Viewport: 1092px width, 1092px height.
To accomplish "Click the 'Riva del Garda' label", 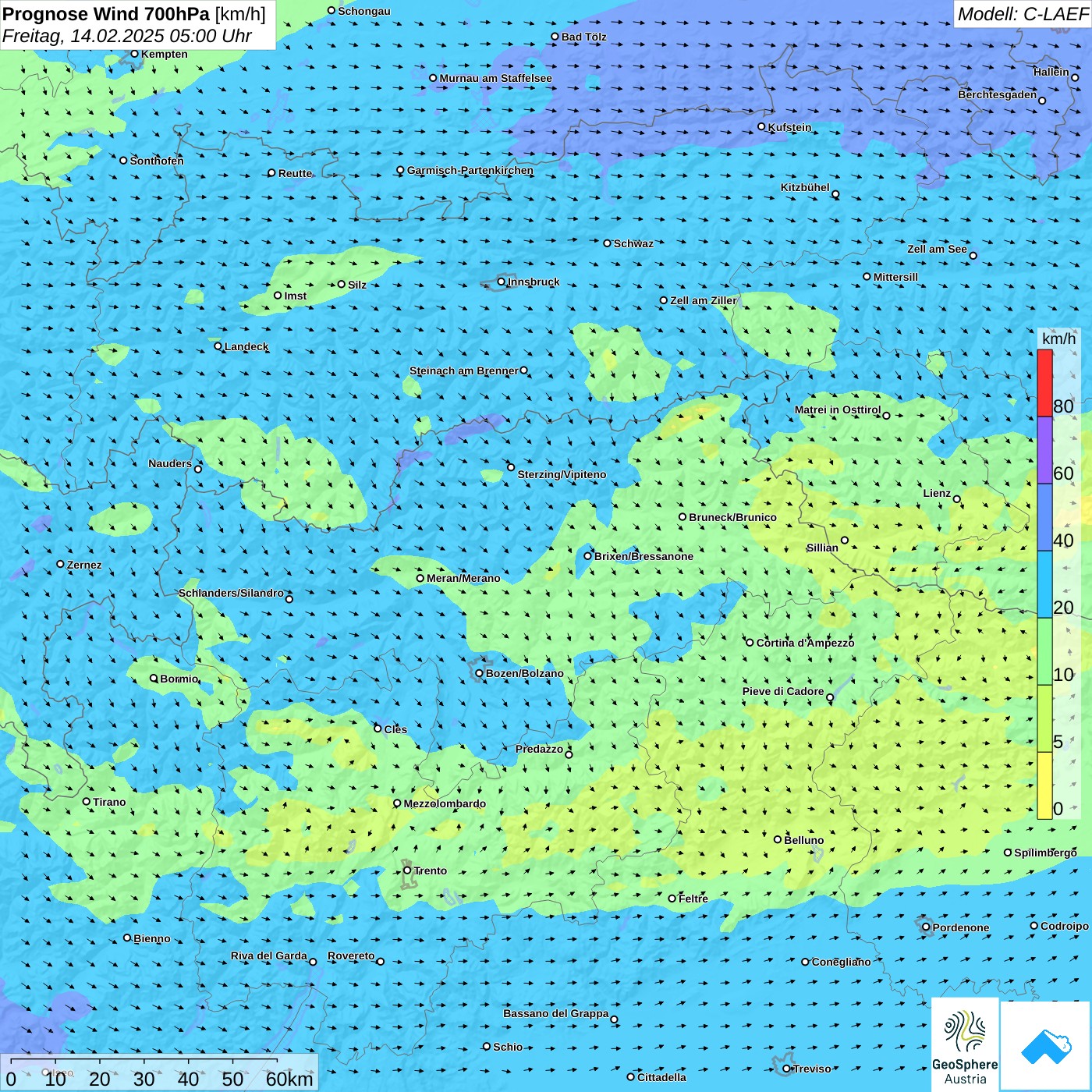I will click(269, 955).
